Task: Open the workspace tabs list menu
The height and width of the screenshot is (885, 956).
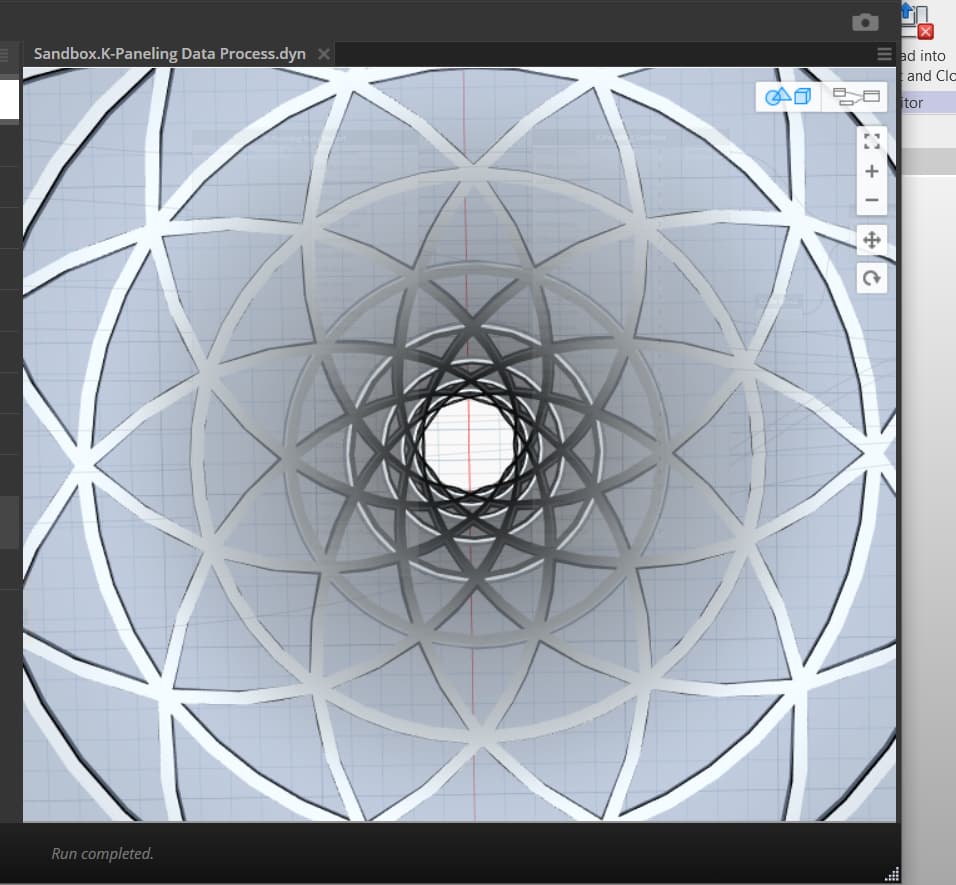Action: click(884, 54)
